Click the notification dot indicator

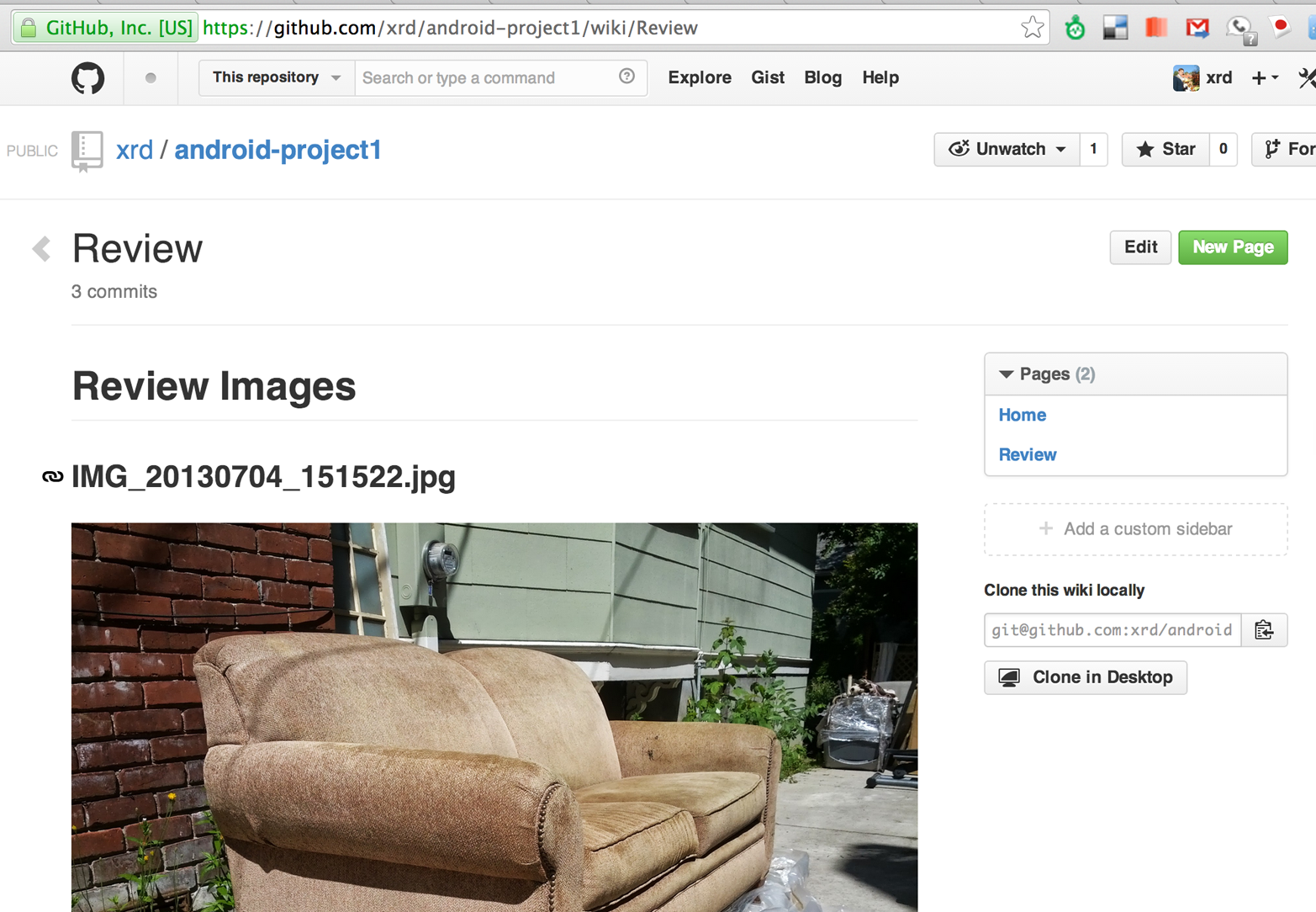point(151,78)
